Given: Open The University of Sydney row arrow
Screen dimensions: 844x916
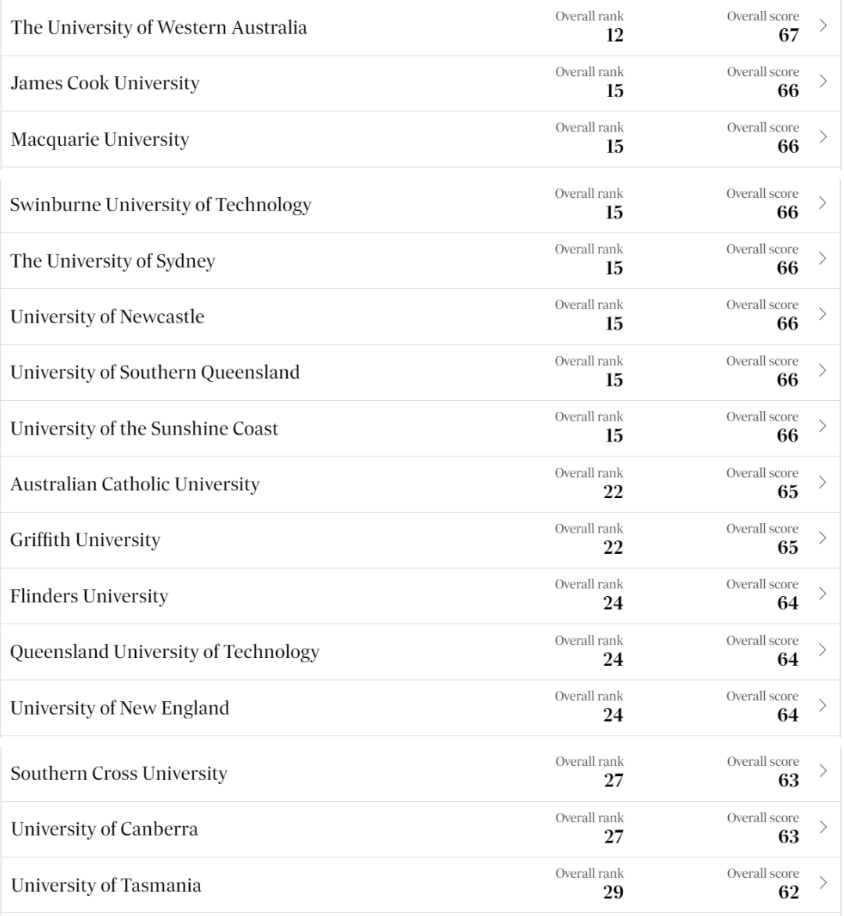Looking at the screenshot, I should [822, 258].
